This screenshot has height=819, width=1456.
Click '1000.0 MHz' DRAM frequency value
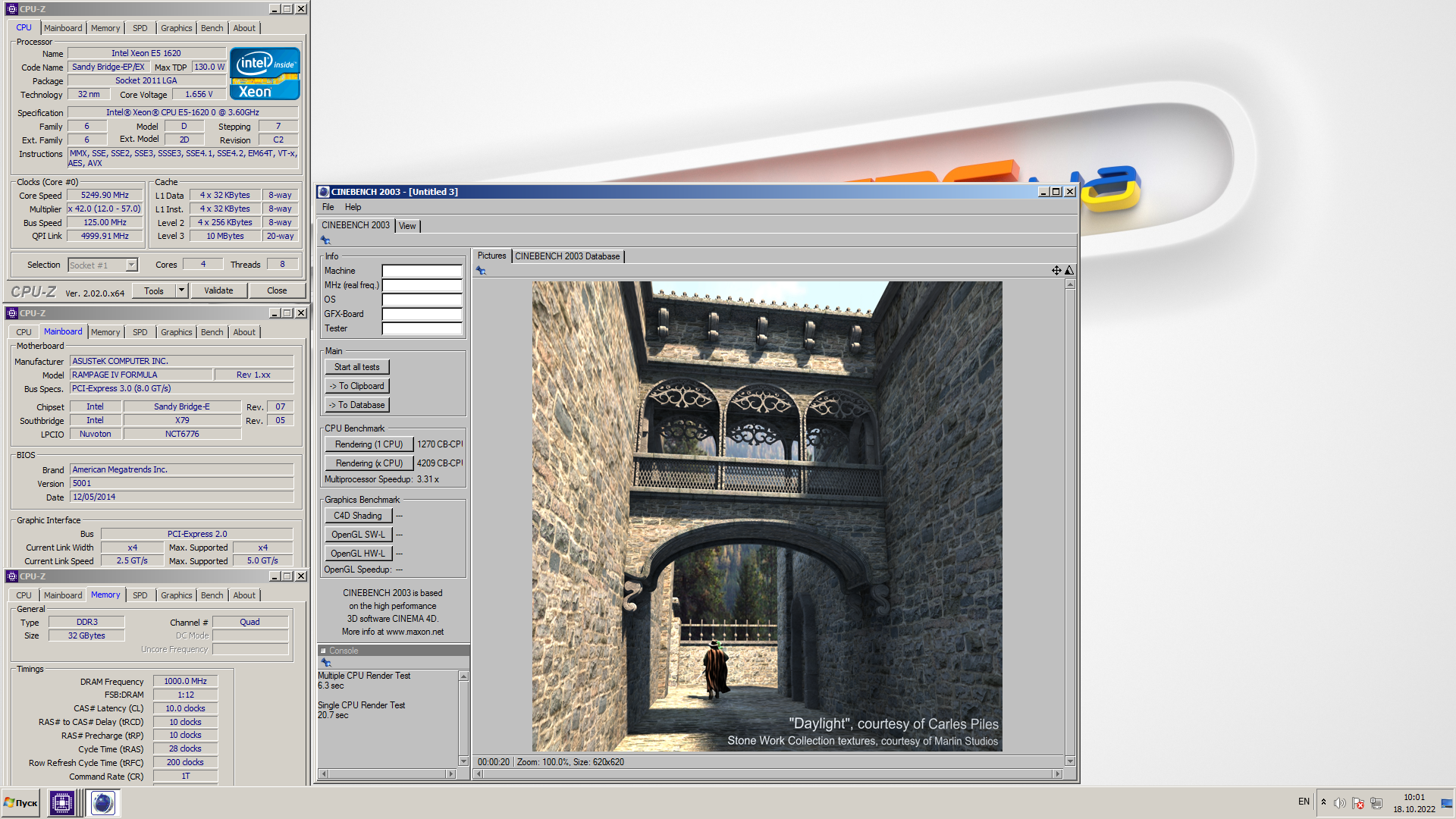tap(185, 681)
